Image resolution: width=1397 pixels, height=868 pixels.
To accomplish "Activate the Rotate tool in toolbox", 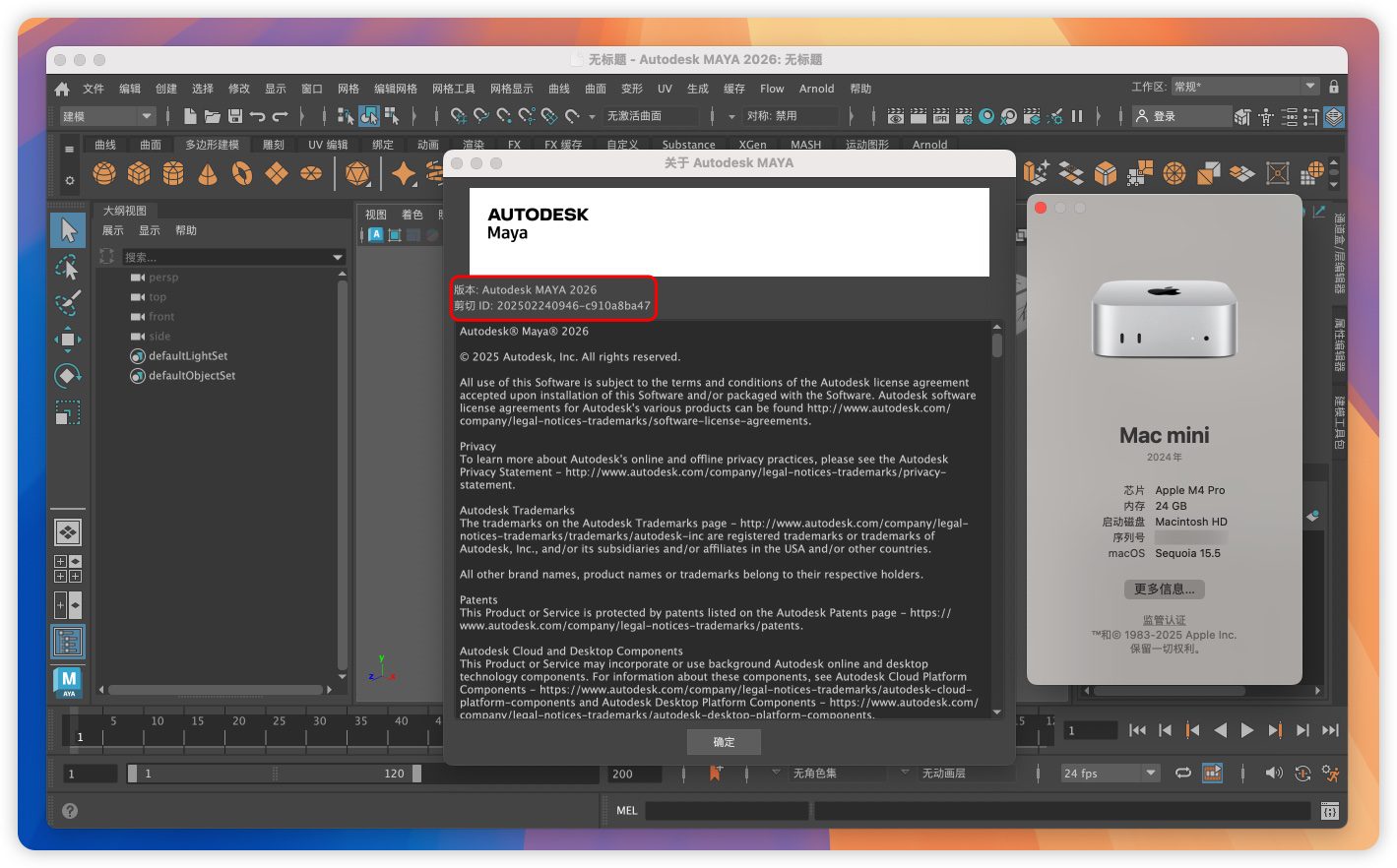I will pyautogui.click(x=68, y=376).
